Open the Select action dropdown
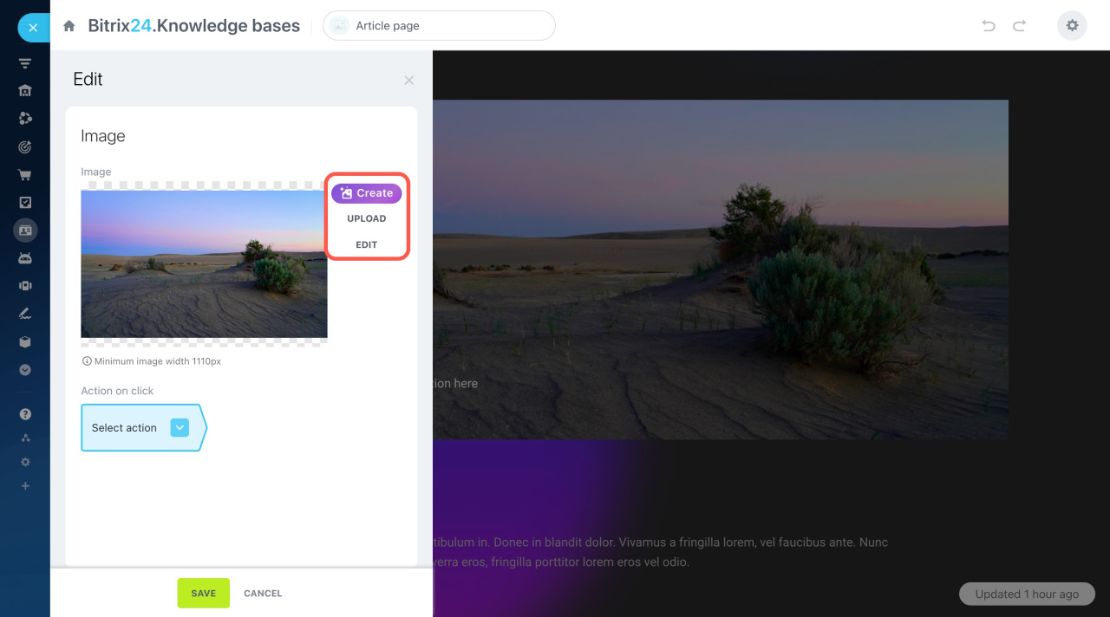Screen dimensions: 1110x617 (143, 427)
